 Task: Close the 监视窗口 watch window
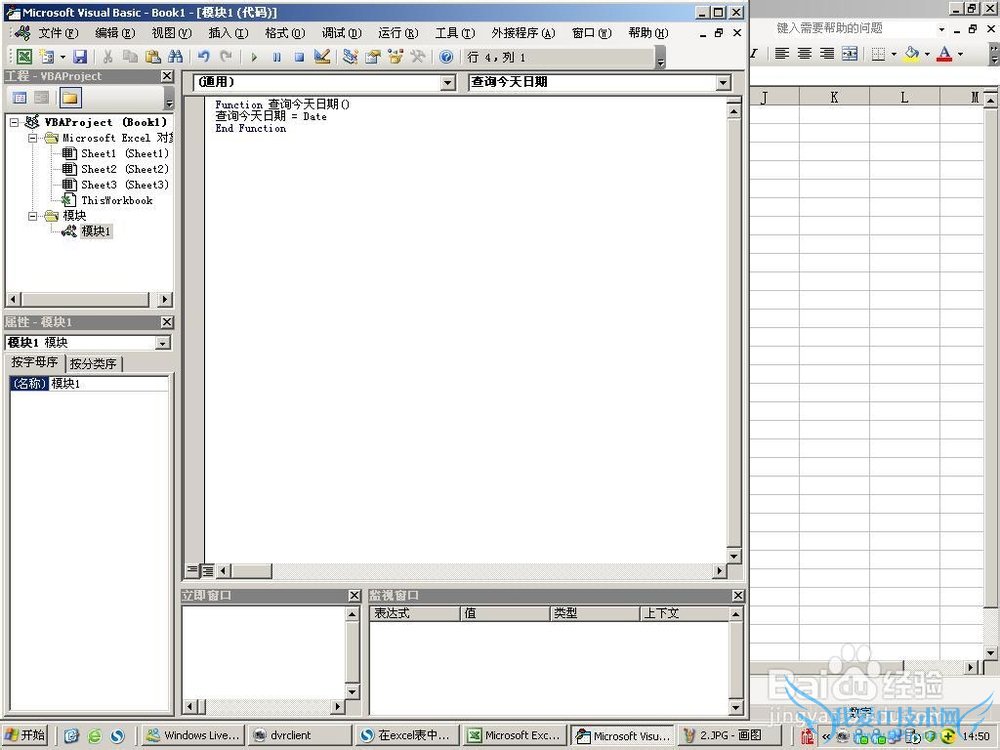coord(738,595)
